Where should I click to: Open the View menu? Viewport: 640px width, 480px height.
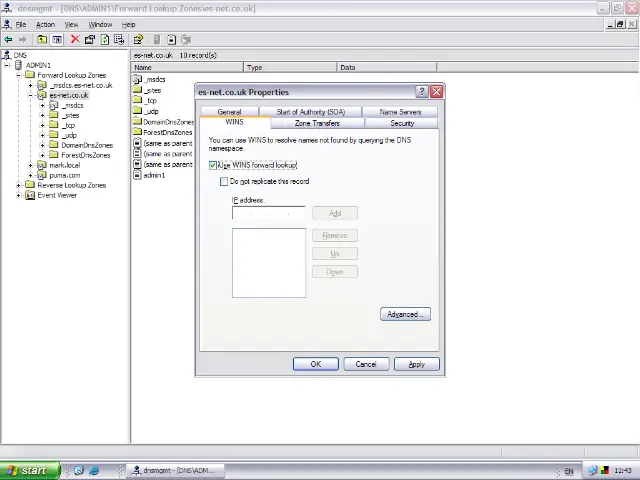[71, 24]
